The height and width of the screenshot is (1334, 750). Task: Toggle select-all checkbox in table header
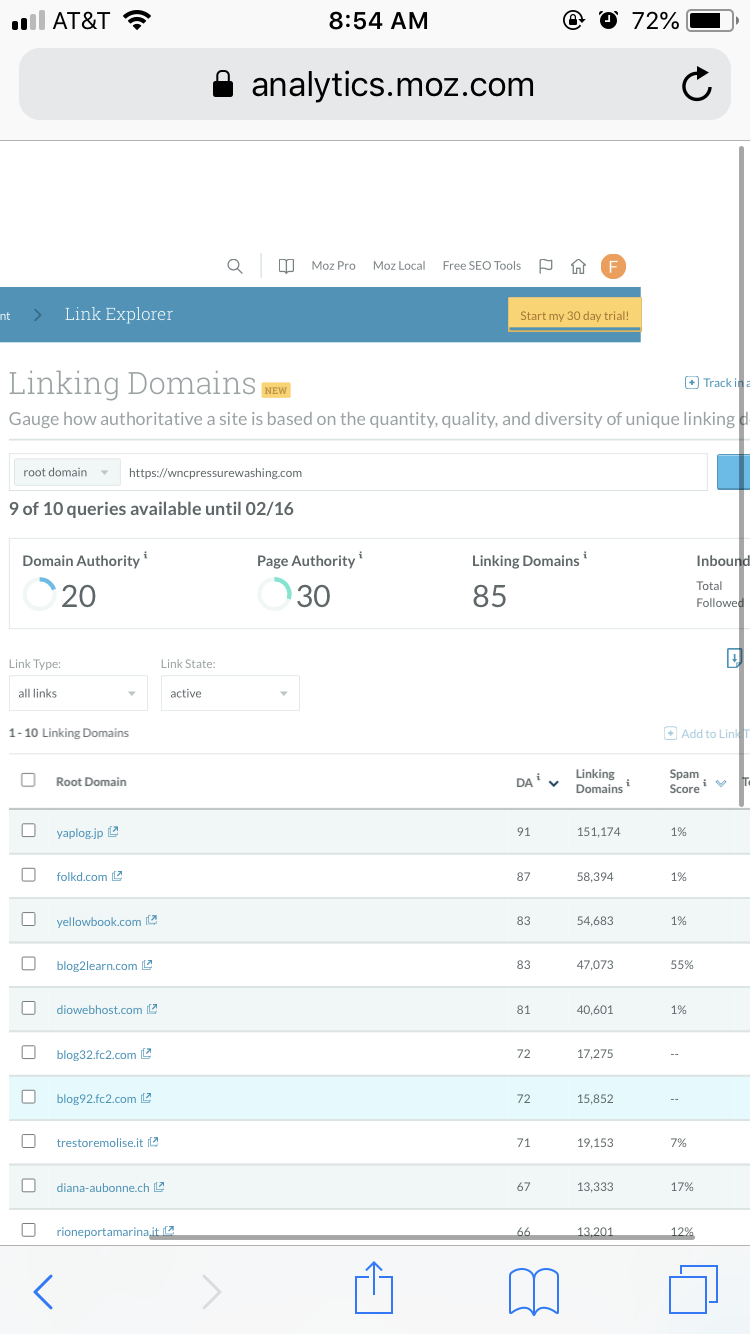[x=28, y=780]
